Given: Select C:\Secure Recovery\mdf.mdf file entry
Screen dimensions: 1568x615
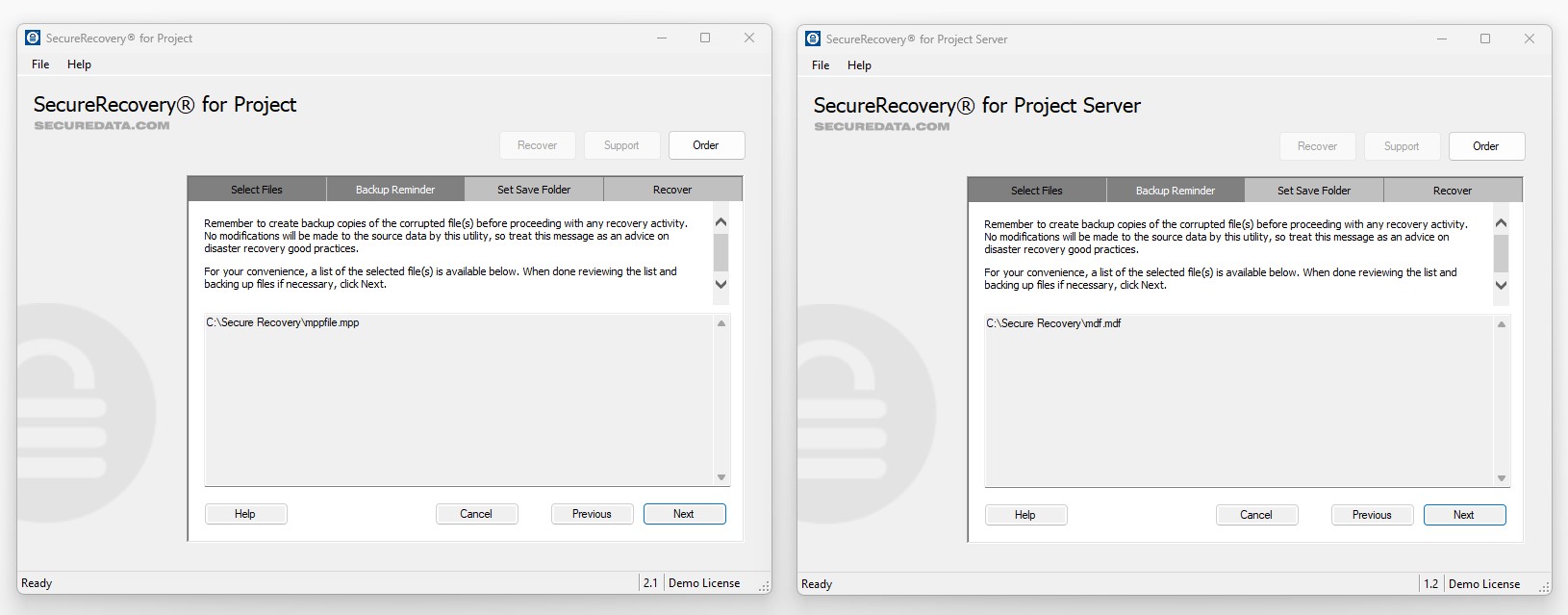Looking at the screenshot, I should [x=1053, y=324].
